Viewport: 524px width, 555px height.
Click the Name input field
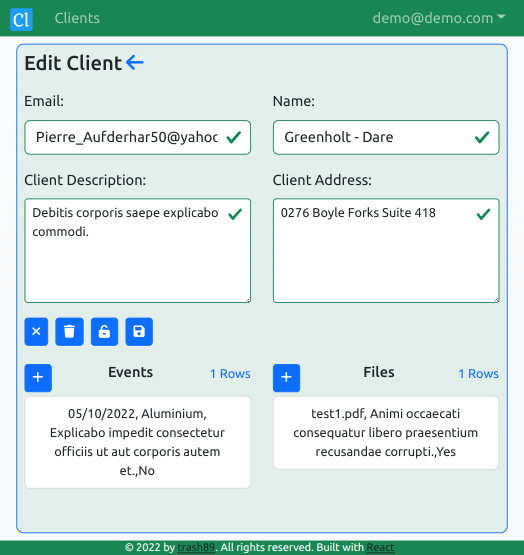coord(386,137)
